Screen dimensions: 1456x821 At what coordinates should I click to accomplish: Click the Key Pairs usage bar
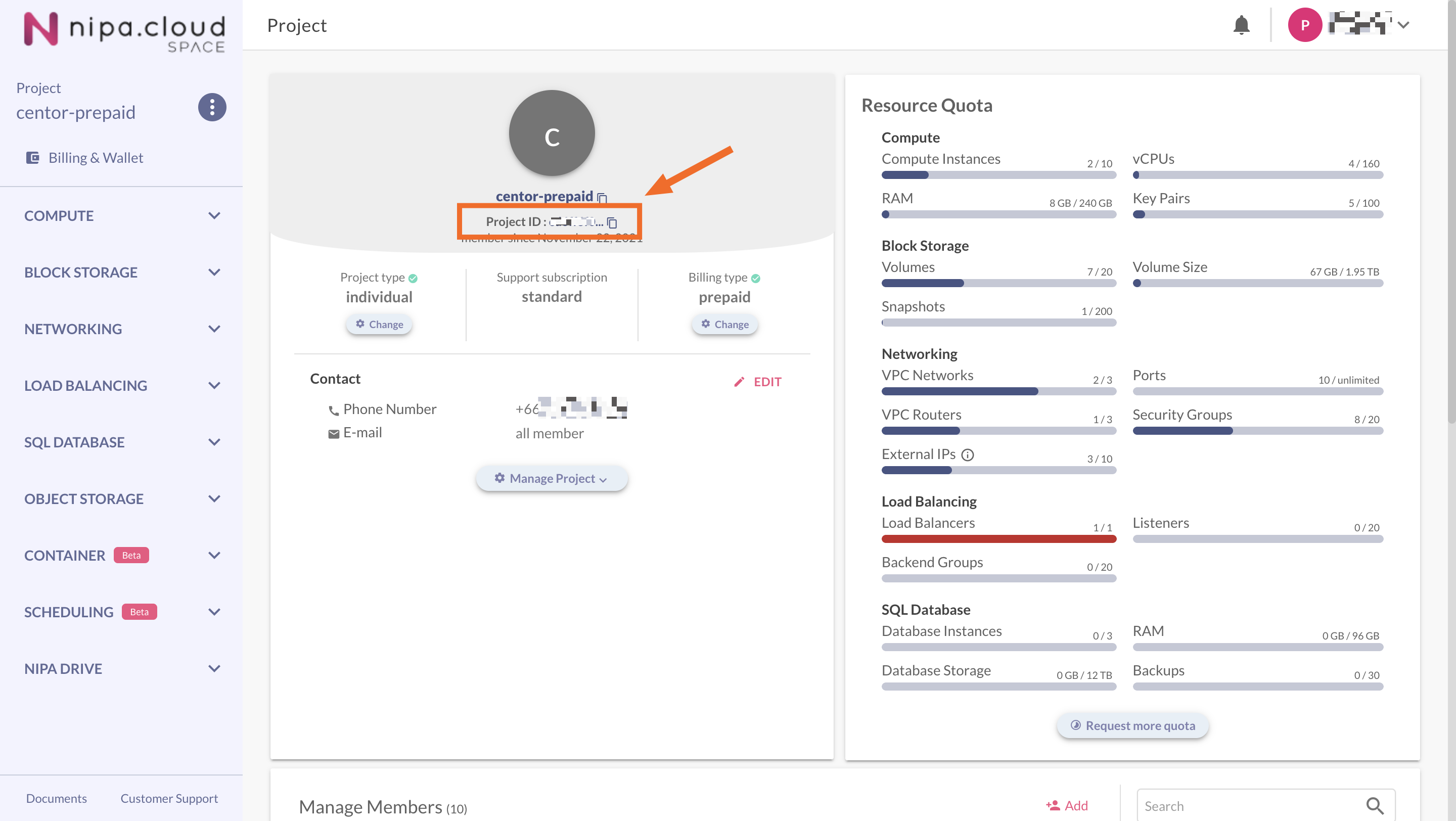click(1258, 215)
